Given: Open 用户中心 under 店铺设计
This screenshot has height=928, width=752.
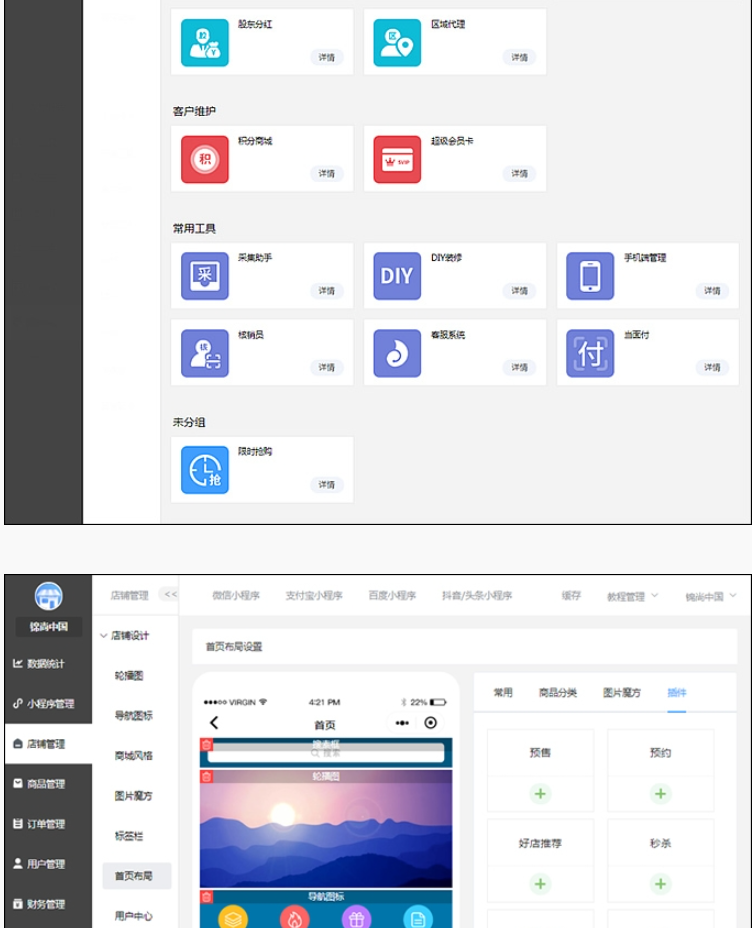Looking at the screenshot, I should (x=134, y=916).
